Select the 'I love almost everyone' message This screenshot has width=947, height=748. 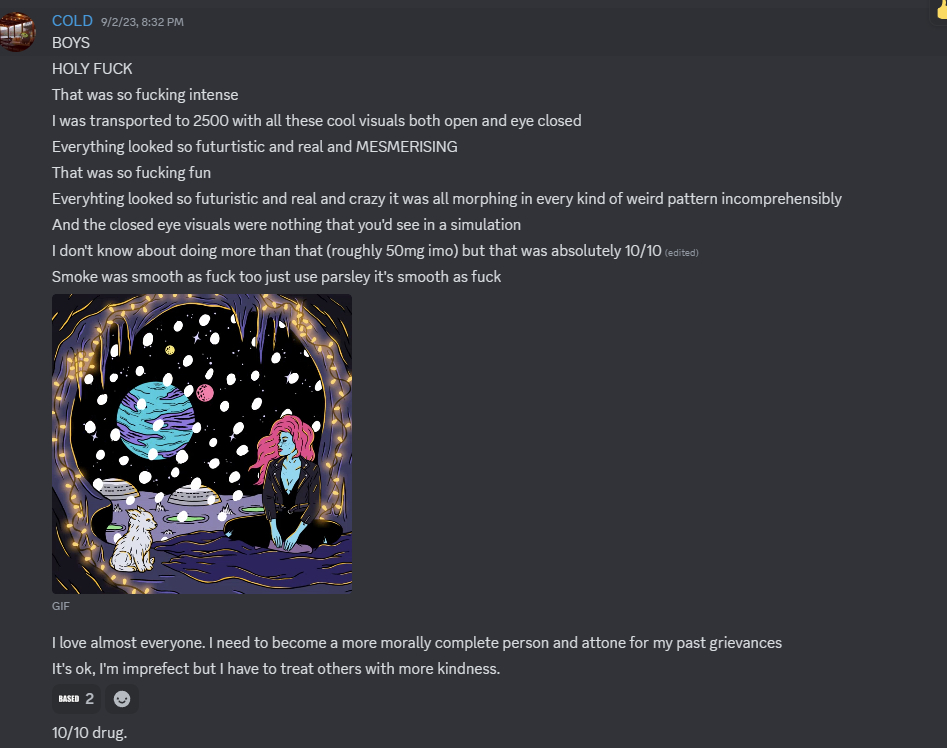[417, 643]
